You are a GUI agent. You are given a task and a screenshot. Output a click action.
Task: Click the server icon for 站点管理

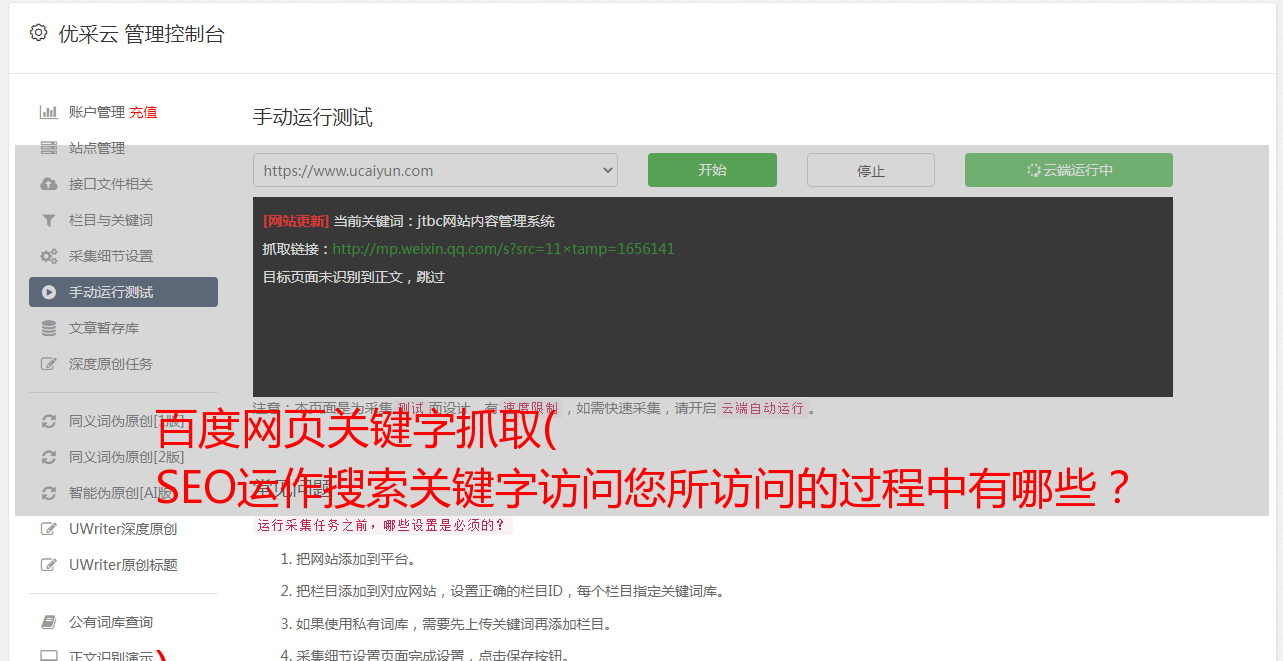coord(48,148)
